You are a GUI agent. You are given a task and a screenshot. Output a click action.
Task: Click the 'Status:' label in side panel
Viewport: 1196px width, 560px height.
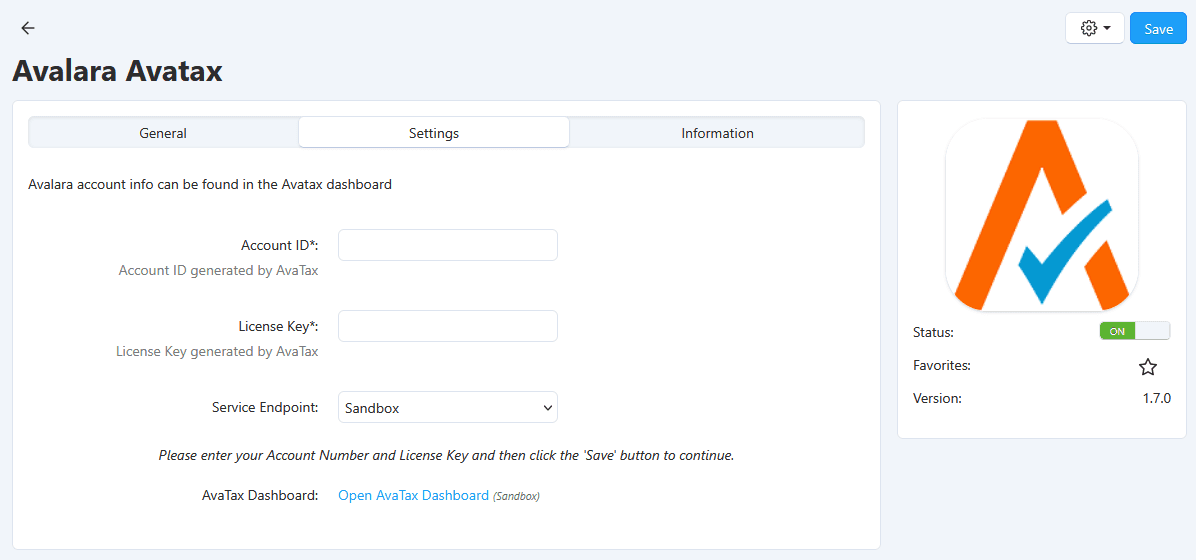coord(933,333)
